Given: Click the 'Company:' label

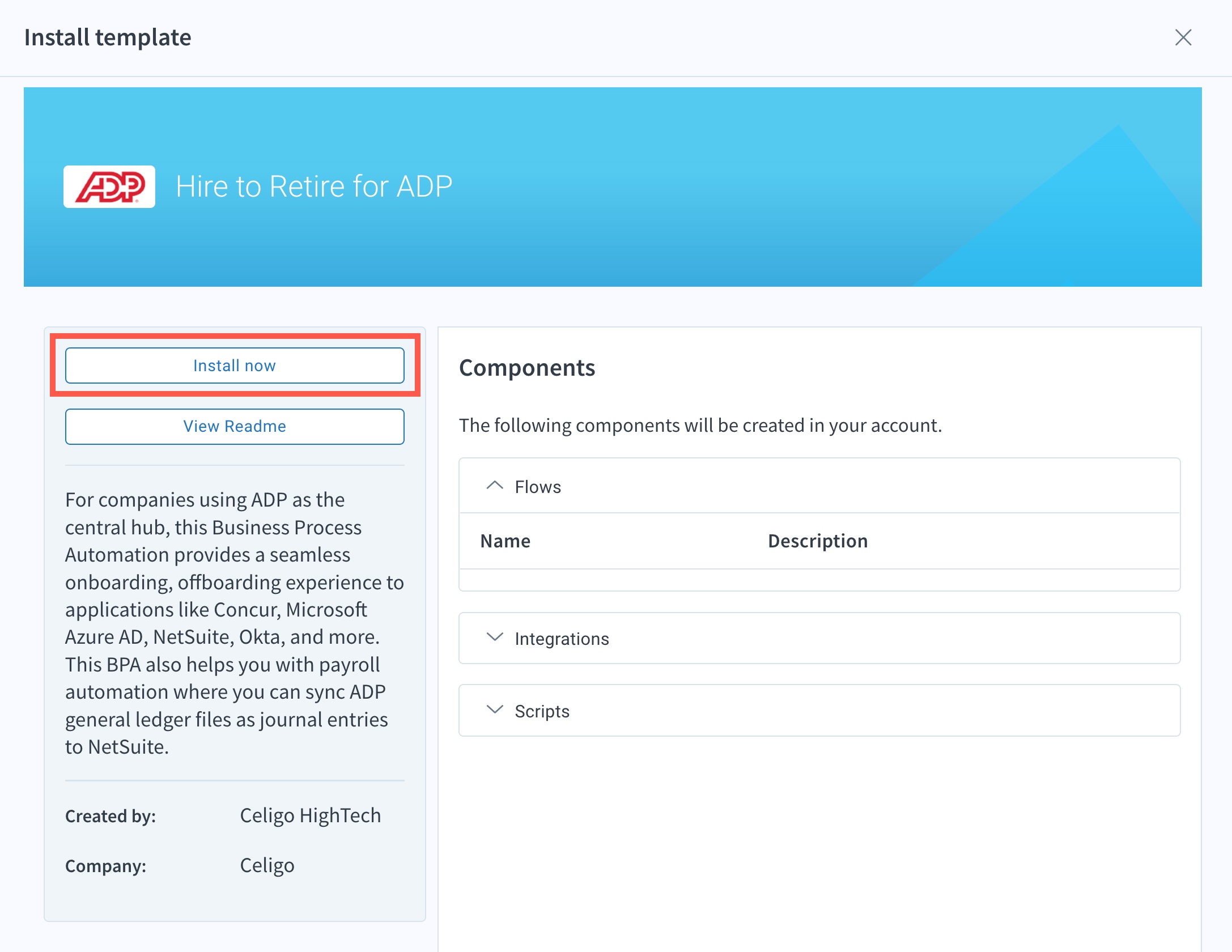Looking at the screenshot, I should click(x=106, y=866).
